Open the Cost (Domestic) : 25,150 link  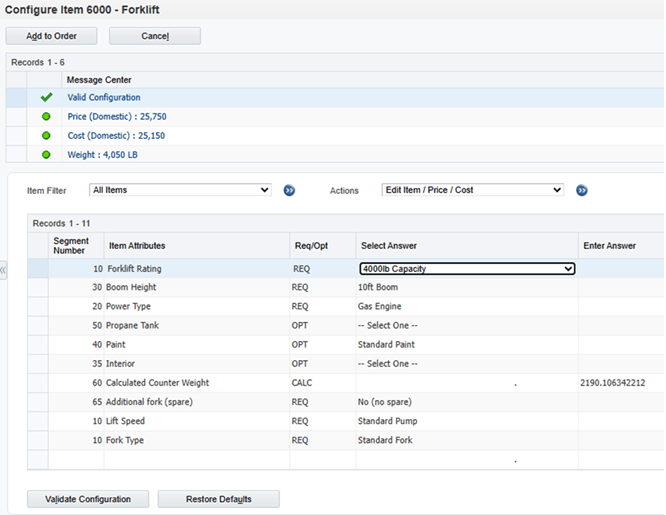tap(116, 136)
